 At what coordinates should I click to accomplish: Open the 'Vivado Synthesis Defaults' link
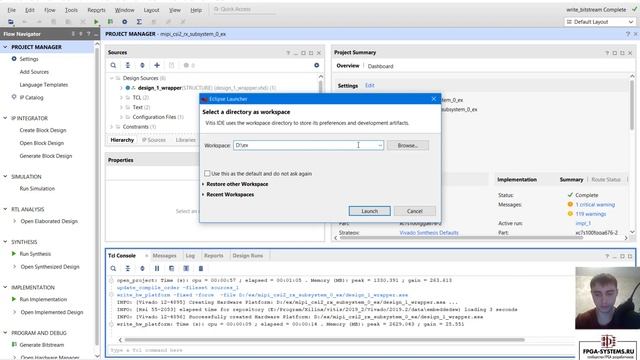(x=429, y=233)
